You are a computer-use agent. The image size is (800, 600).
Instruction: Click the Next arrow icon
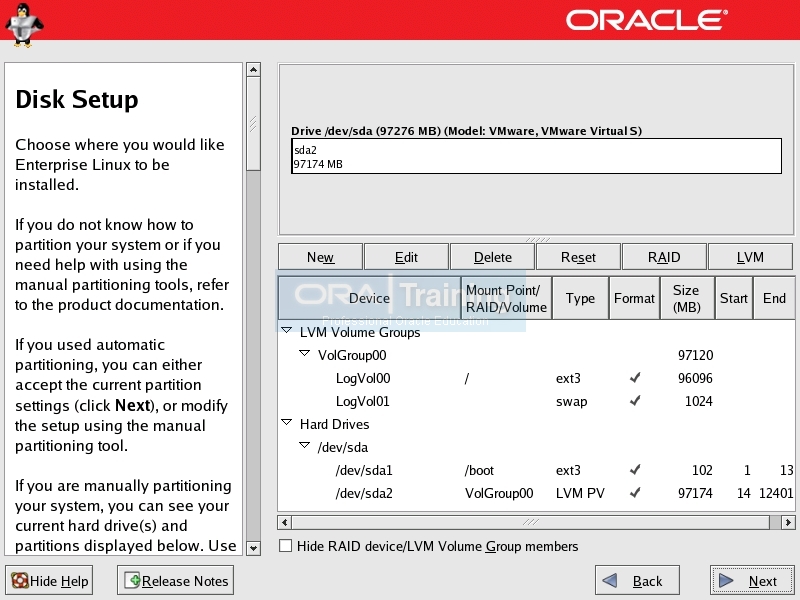tap(726, 581)
